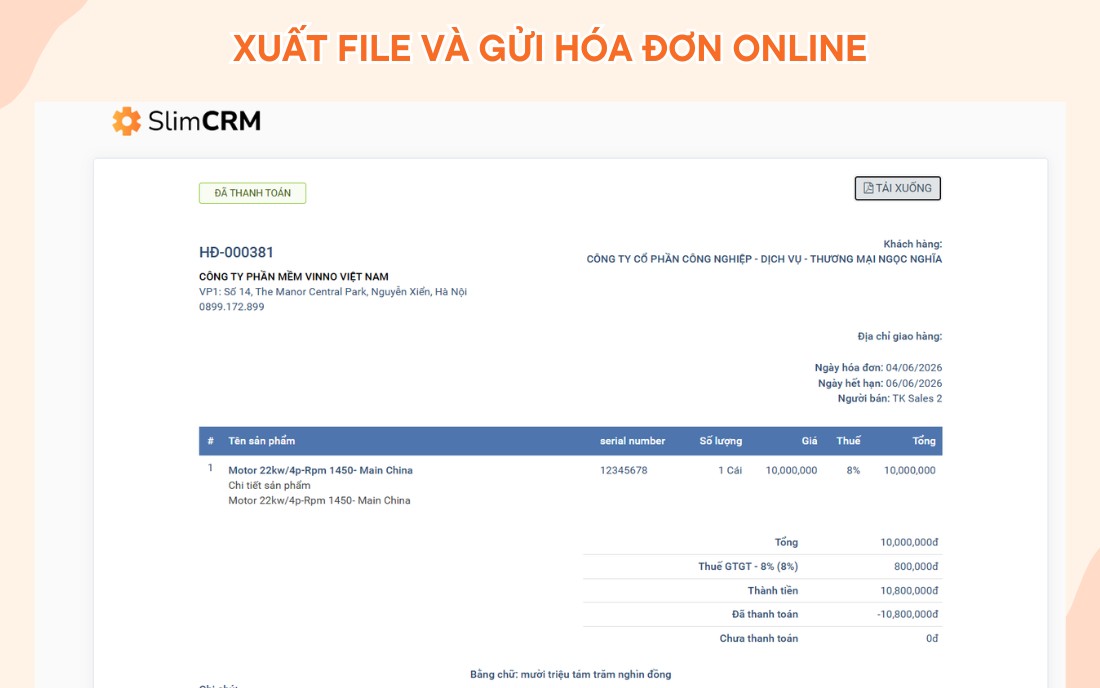Screen dimensions: 1100x688
Task: Click the TẢI XUỐNG download button
Action: pos(897,188)
